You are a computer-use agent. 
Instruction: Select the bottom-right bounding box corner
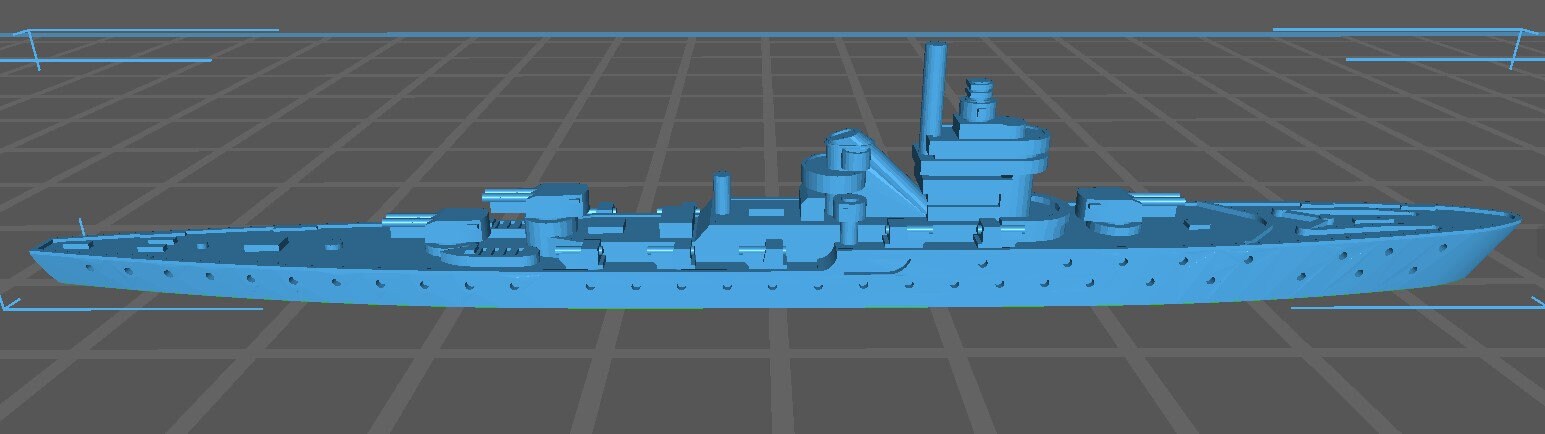click(1536, 301)
